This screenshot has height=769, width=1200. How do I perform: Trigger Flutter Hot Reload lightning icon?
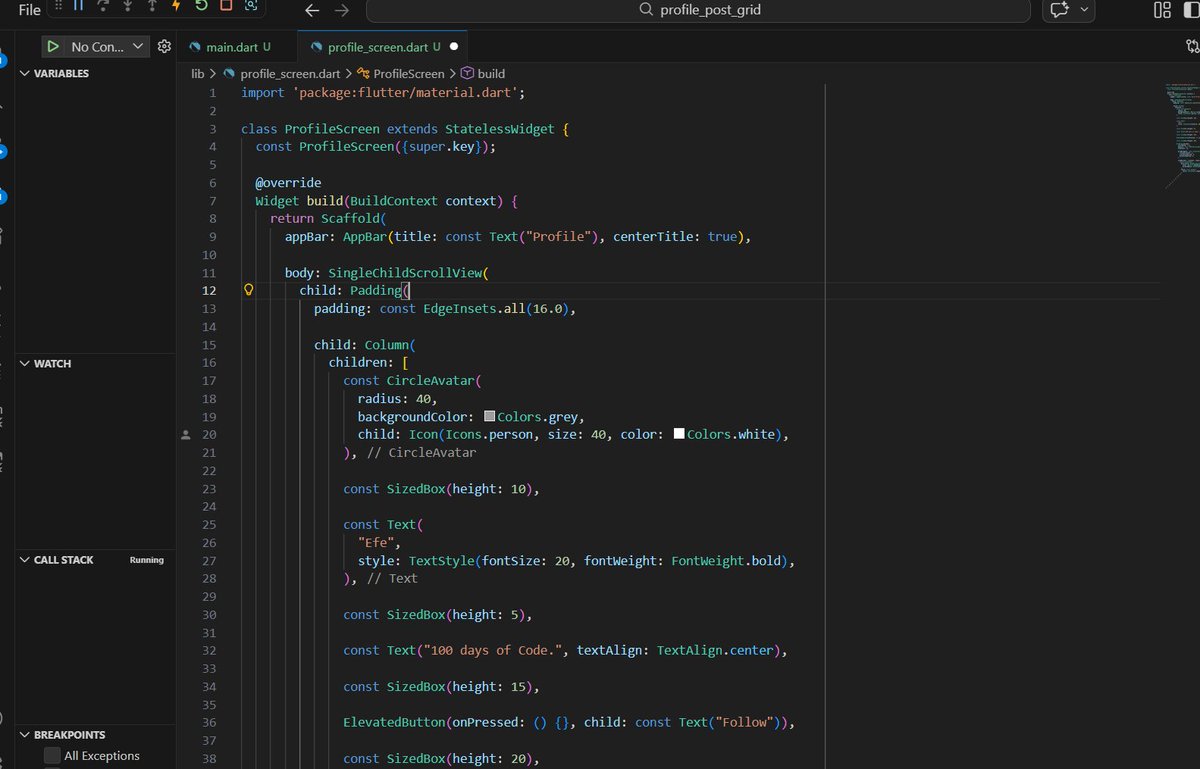click(x=176, y=6)
